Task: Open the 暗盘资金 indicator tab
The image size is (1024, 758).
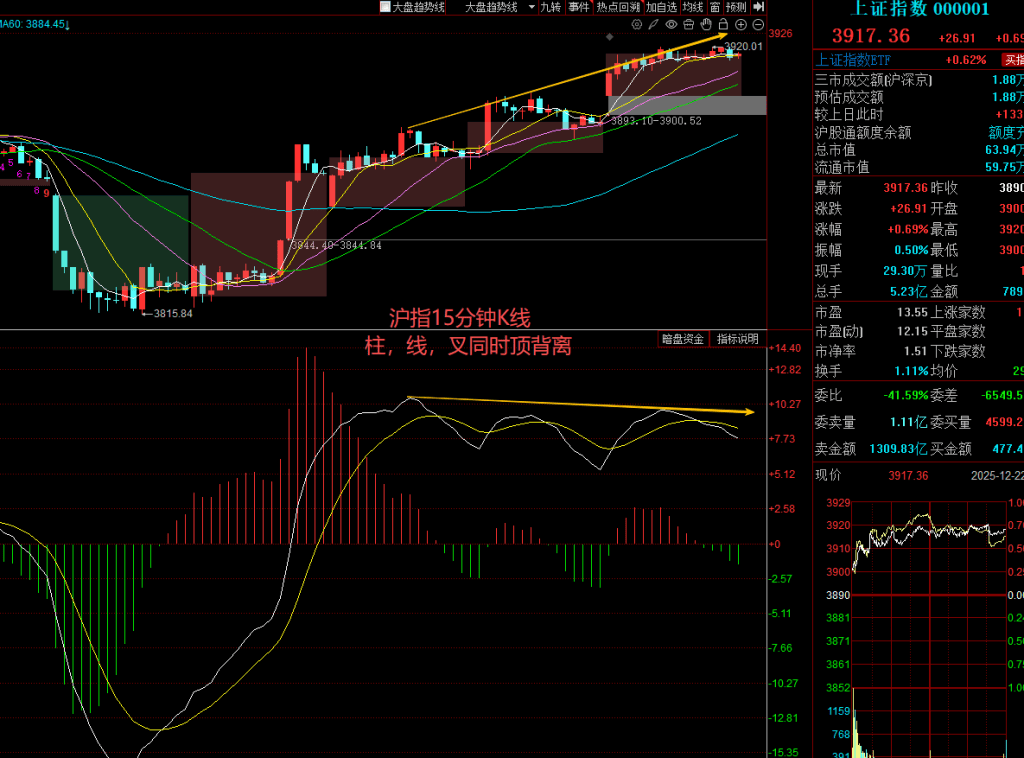Action: [x=683, y=339]
